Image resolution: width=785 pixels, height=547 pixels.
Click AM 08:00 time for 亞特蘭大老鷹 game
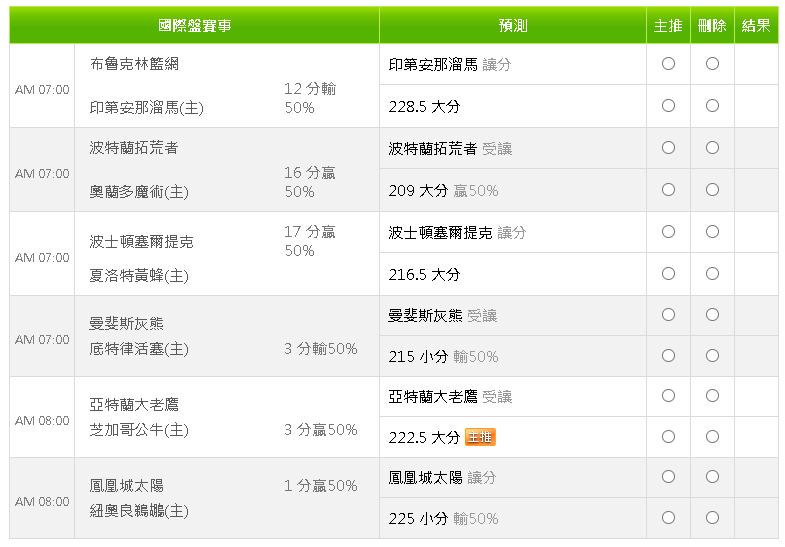point(42,421)
